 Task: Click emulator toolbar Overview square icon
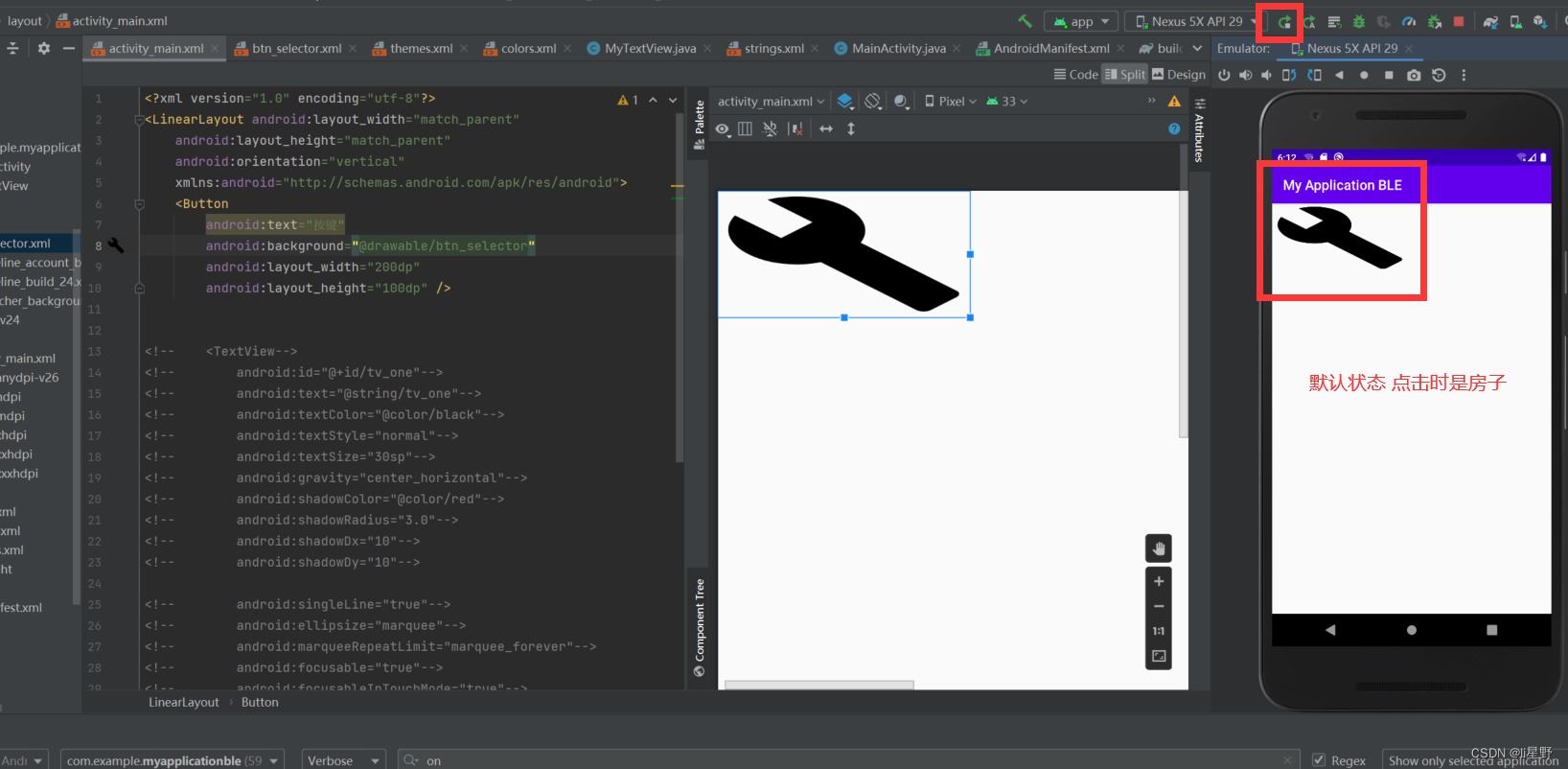pos(1389,75)
